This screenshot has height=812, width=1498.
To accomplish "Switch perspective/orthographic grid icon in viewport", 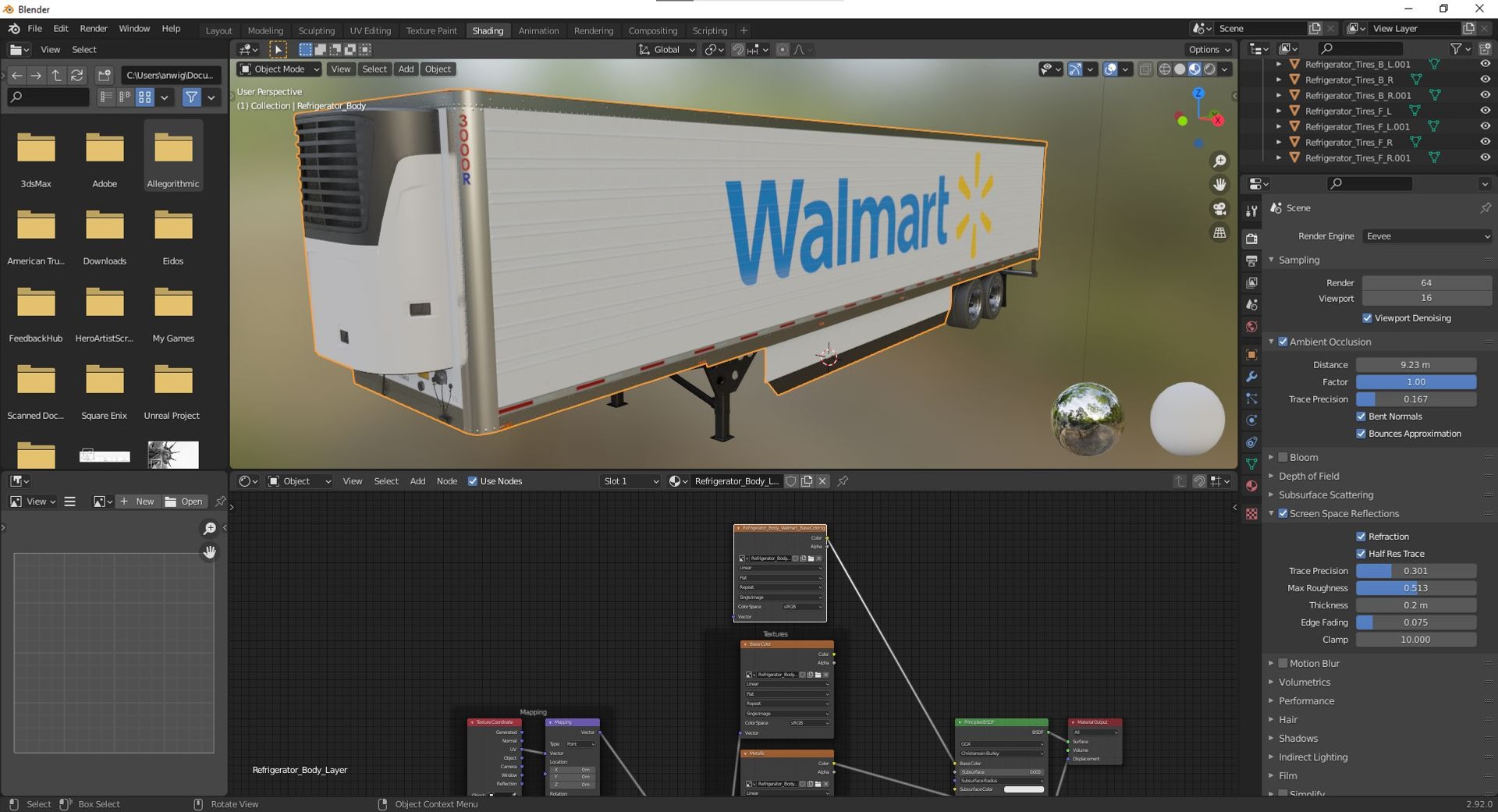I will pos(1219,233).
